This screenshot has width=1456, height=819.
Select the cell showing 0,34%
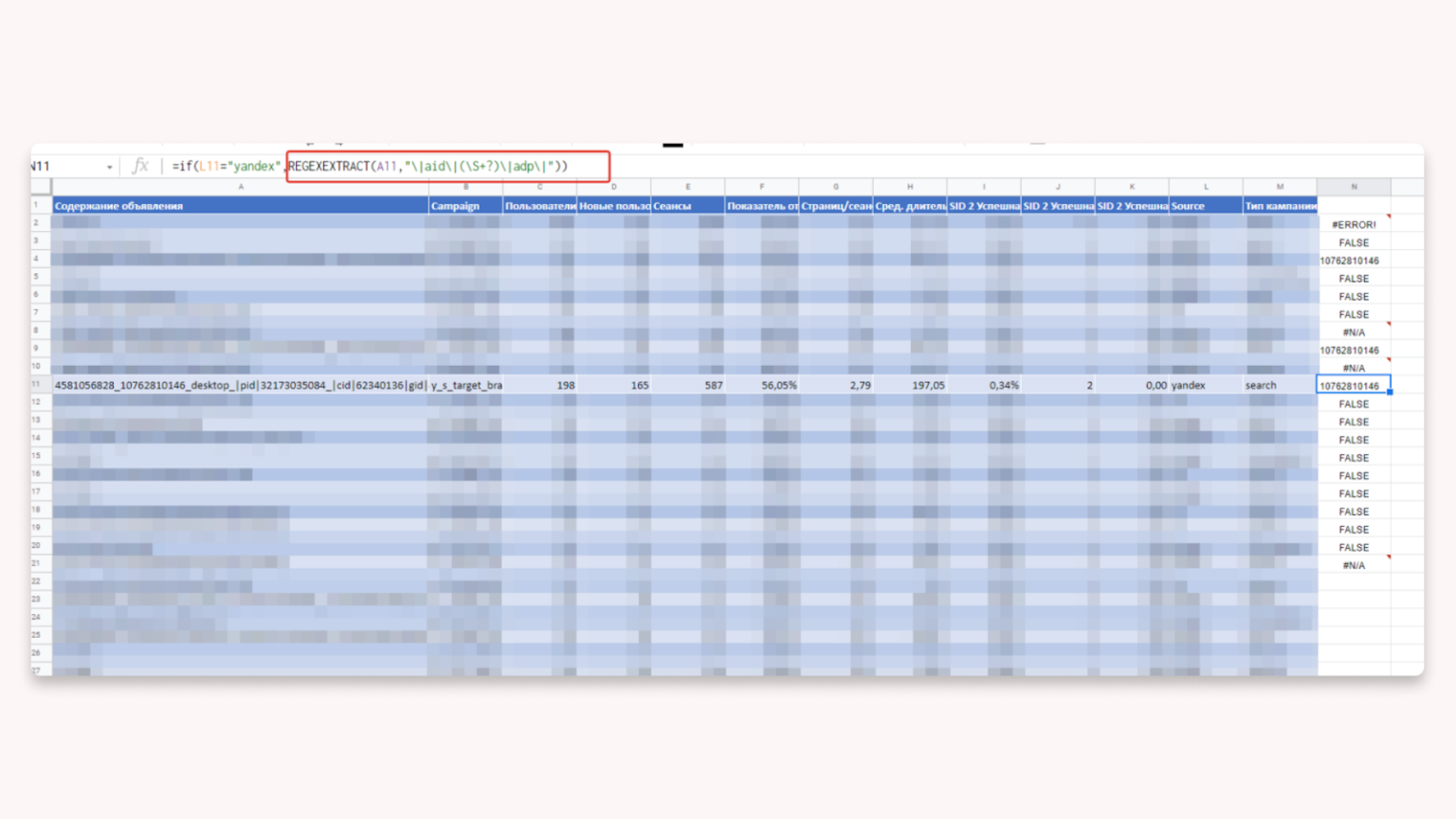(x=984, y=386)
